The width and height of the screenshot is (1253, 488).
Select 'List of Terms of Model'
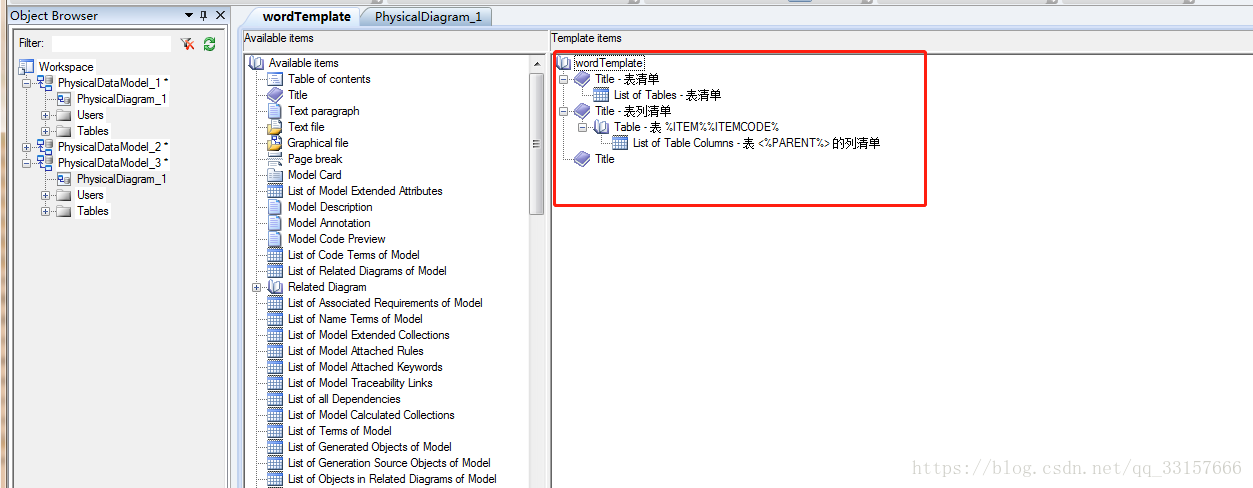click(x=340, y=431)
